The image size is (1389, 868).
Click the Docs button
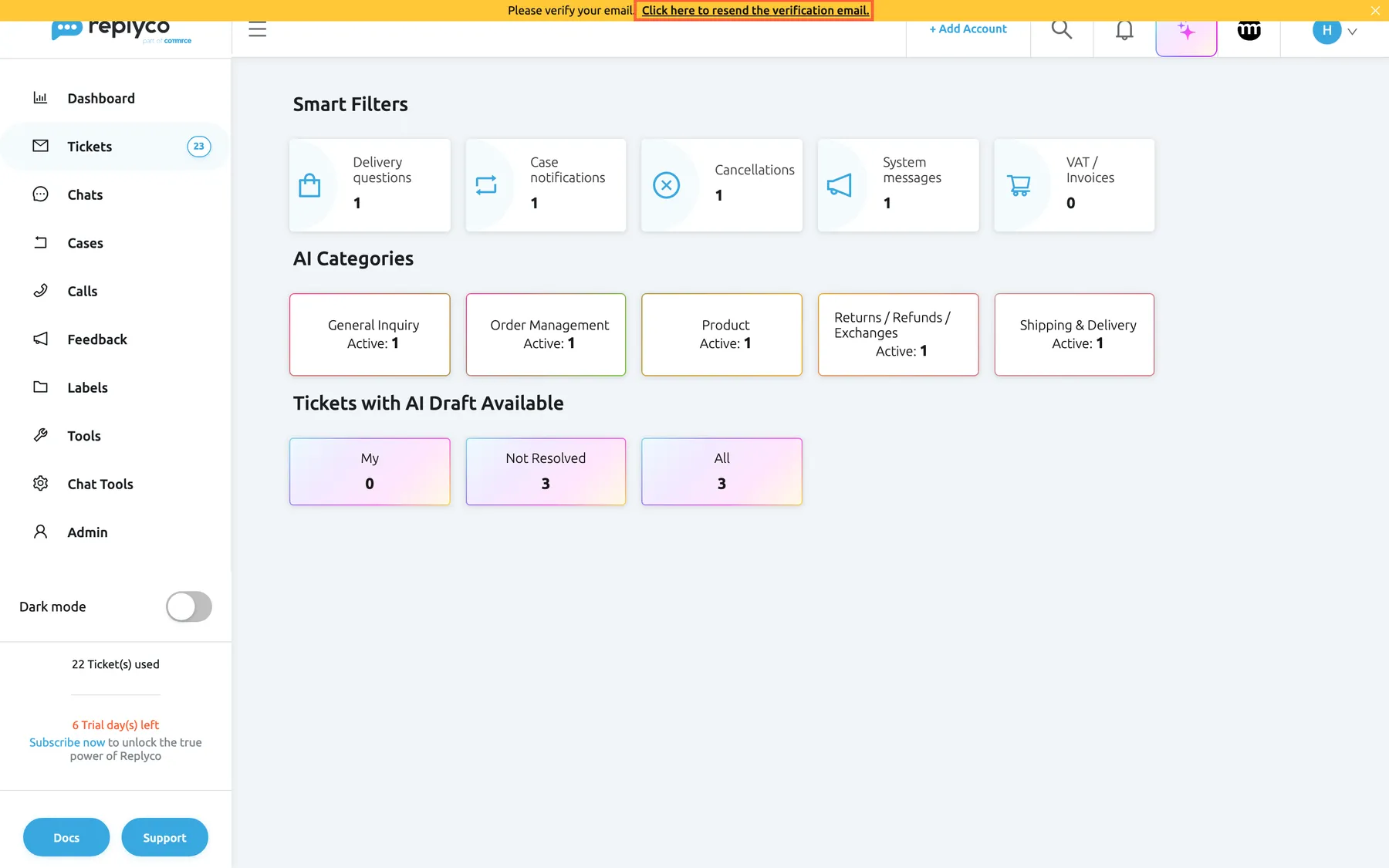coord(66,837)
